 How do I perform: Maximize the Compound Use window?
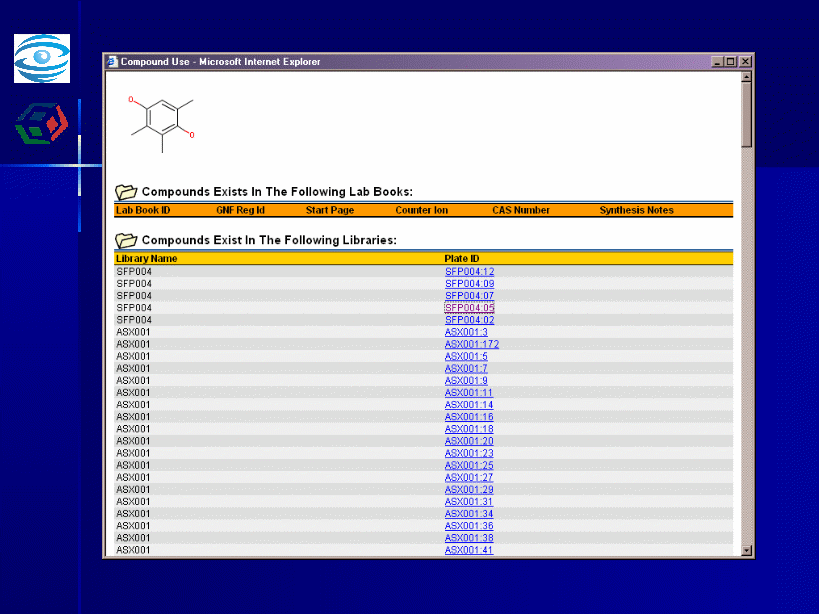pyautogui.click(x=732, y=62)
